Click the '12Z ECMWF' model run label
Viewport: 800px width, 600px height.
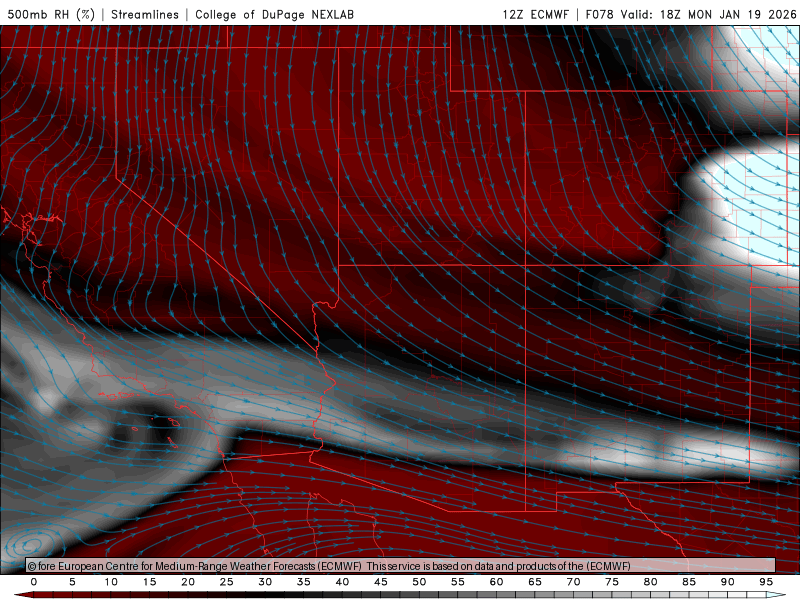(x=535, y=14)
